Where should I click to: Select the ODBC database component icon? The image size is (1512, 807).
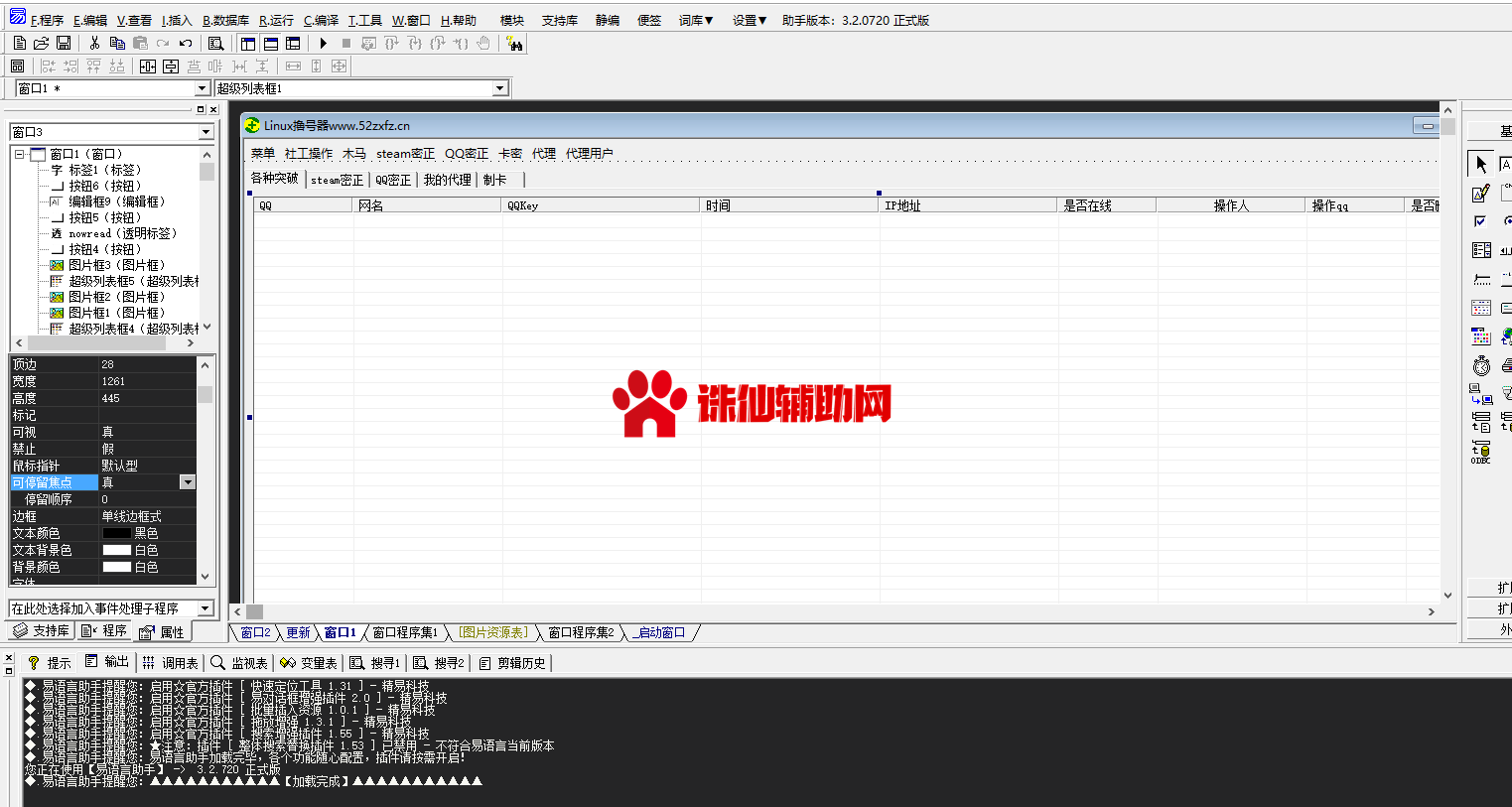point(1480,453)
